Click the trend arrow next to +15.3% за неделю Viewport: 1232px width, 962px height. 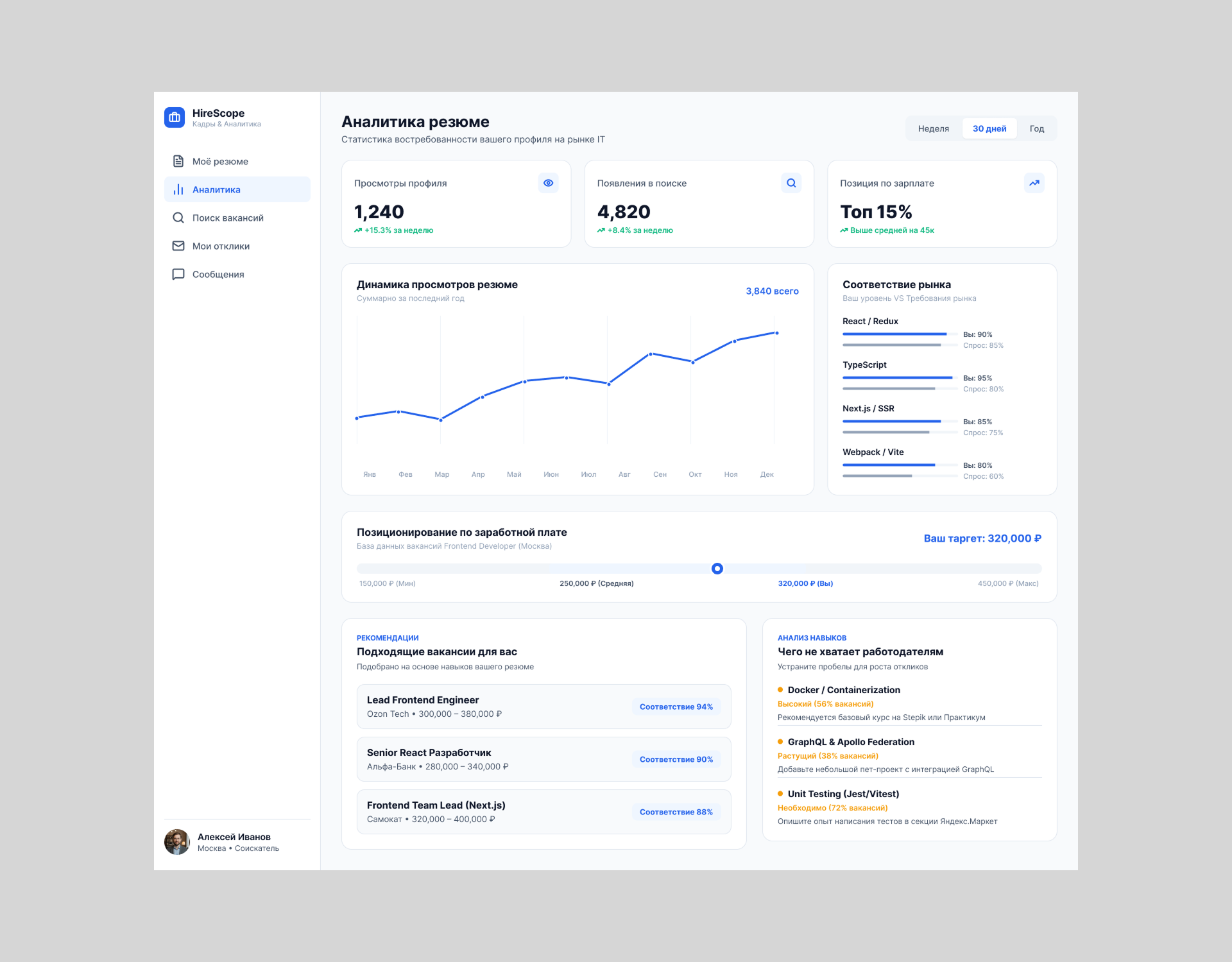coord(358,230)
